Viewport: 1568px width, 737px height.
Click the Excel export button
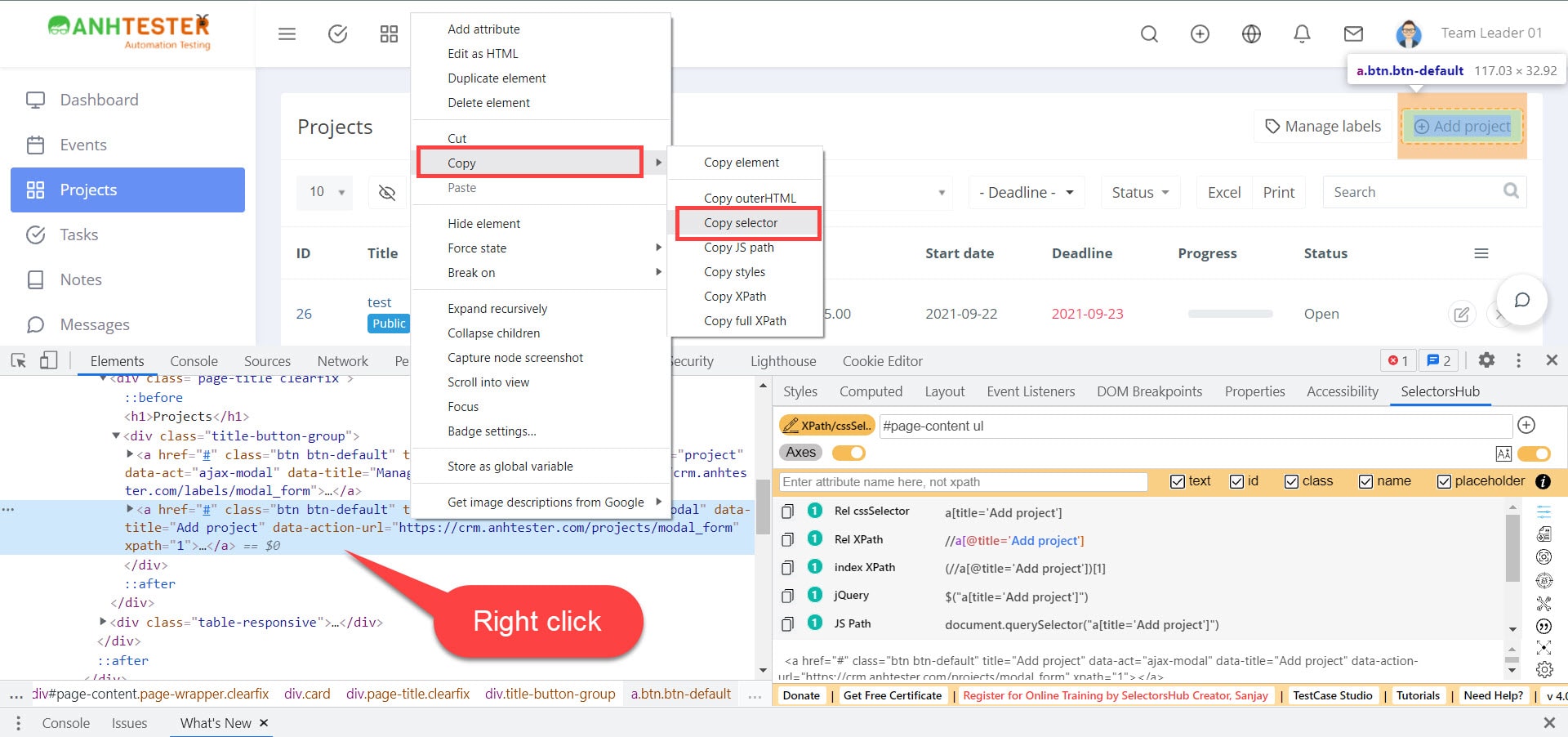tap(1224, 192)
